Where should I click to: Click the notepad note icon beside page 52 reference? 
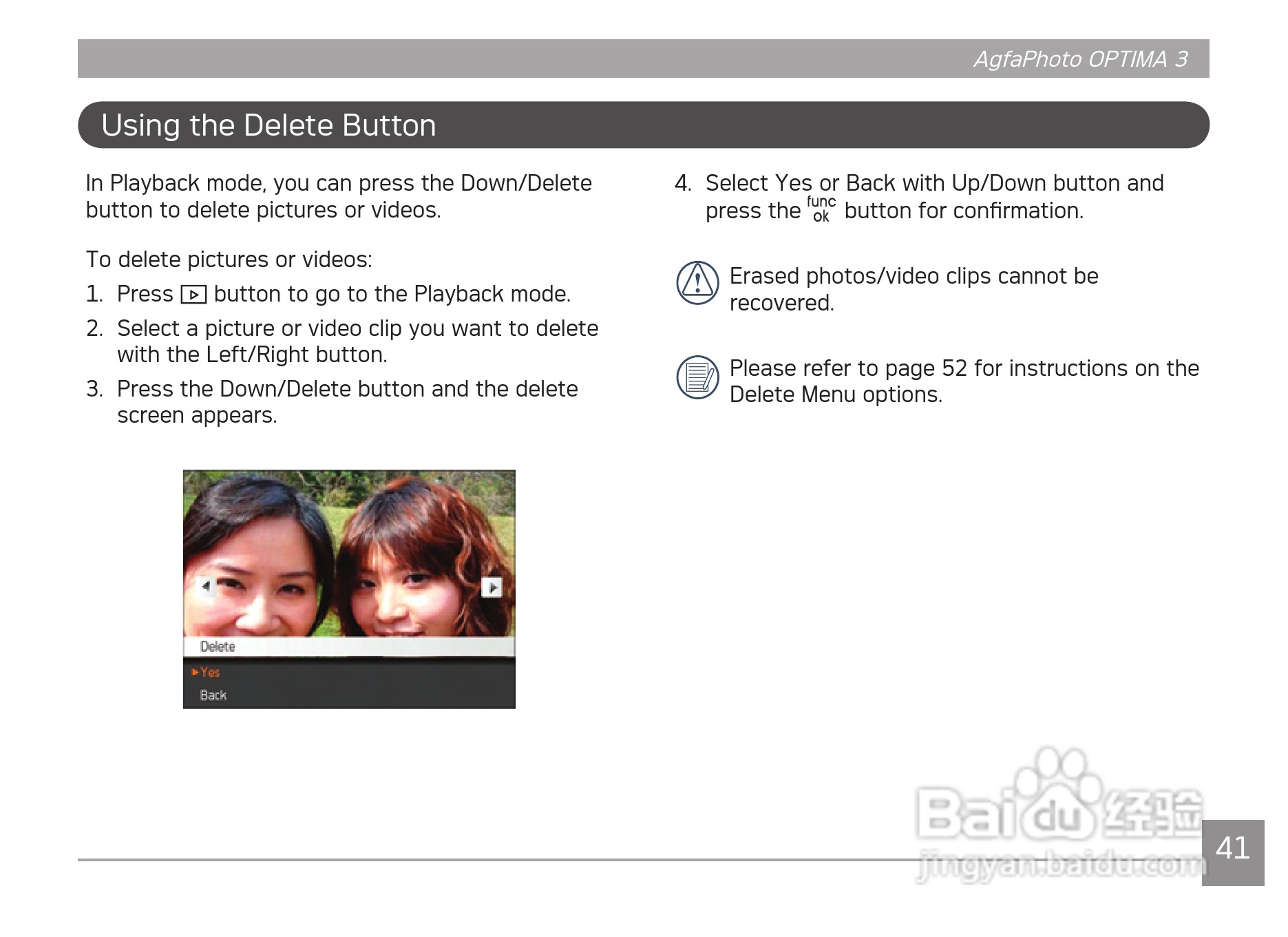click(697, 377)
